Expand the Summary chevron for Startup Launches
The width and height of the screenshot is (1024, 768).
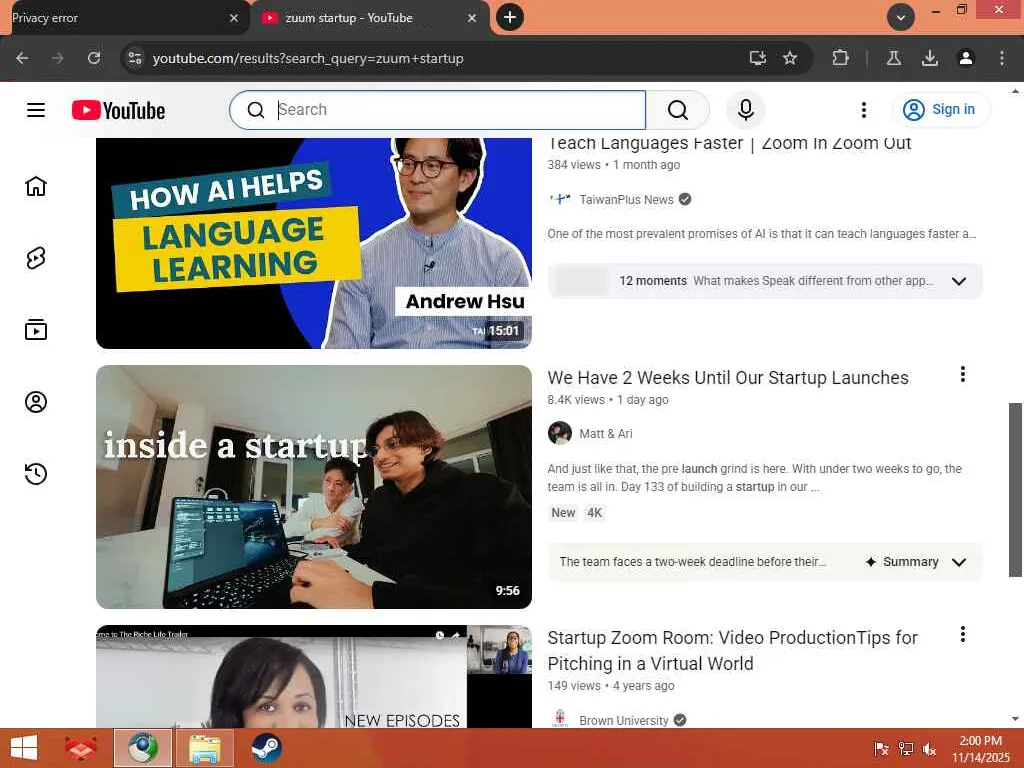click(x=959, y=562)
